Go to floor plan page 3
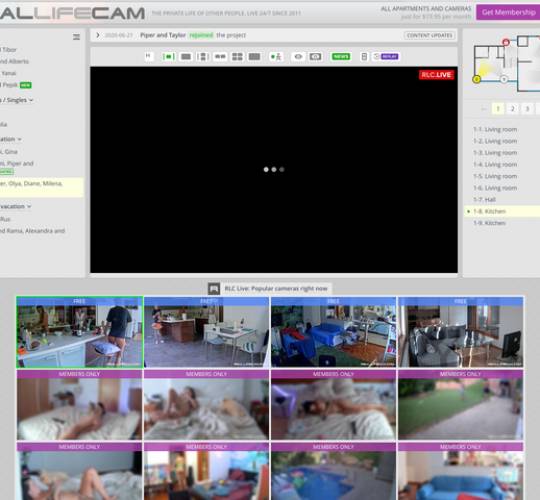 527,109
